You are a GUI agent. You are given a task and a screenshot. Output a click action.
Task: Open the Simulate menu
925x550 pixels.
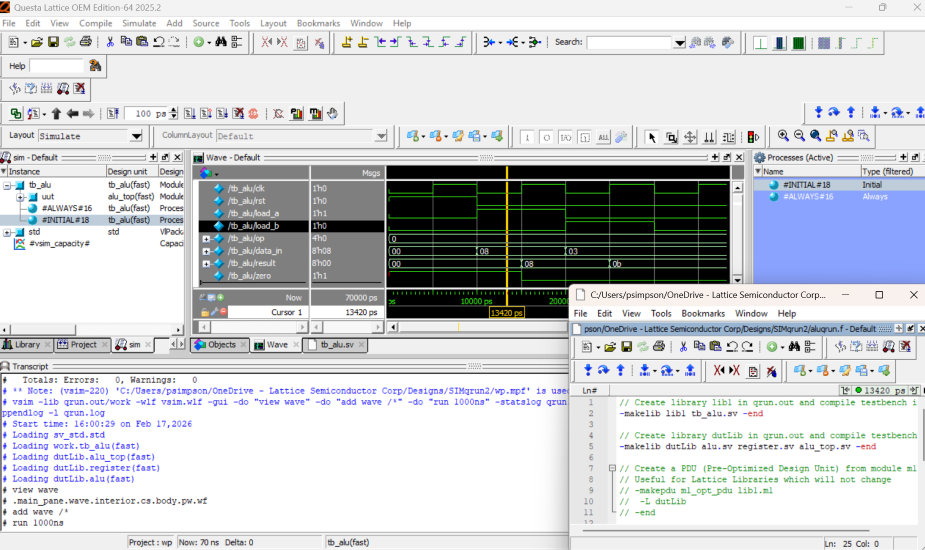pyautogui.click(x=138, y=23)
